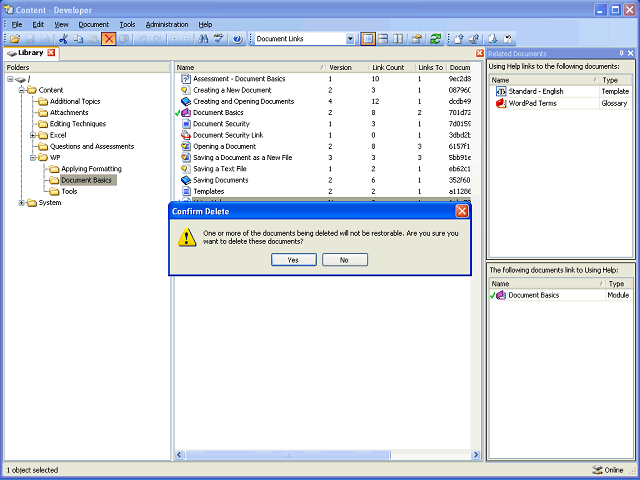Select Document Basics module in lower related pane
Screen dimensions: 640x480
pos(560,295)
